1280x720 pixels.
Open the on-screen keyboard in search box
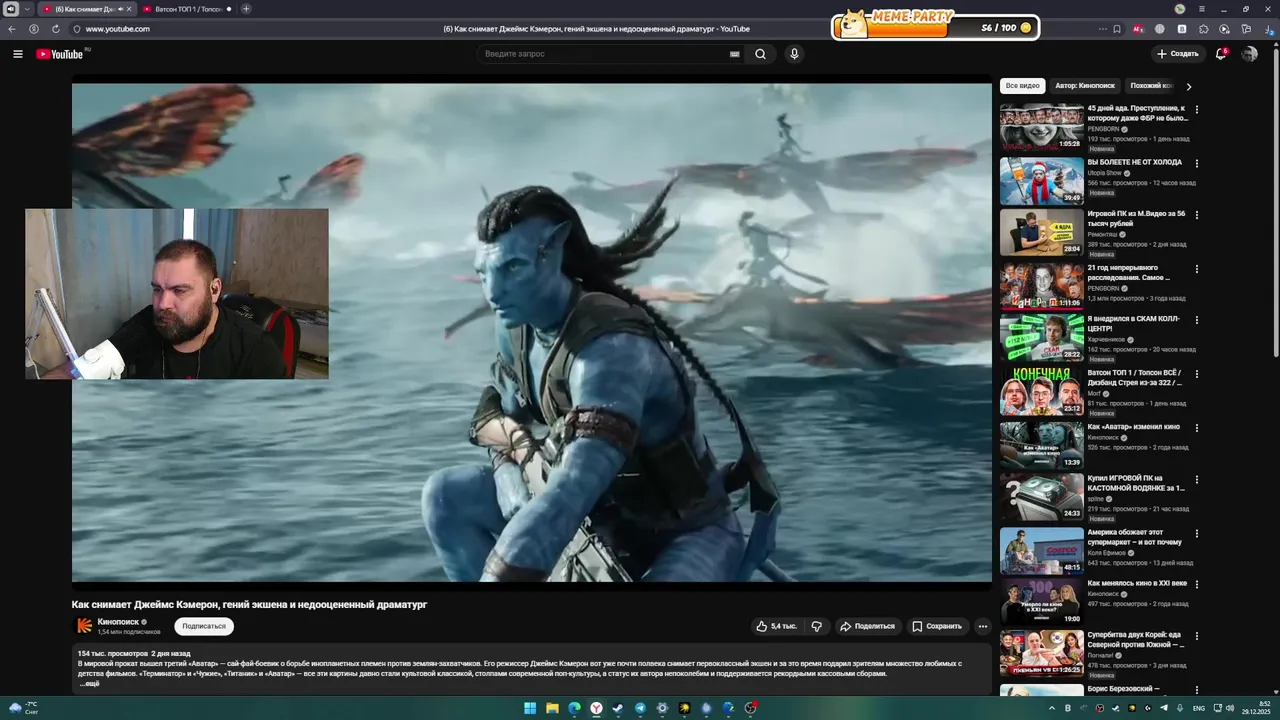pos(735,54)
